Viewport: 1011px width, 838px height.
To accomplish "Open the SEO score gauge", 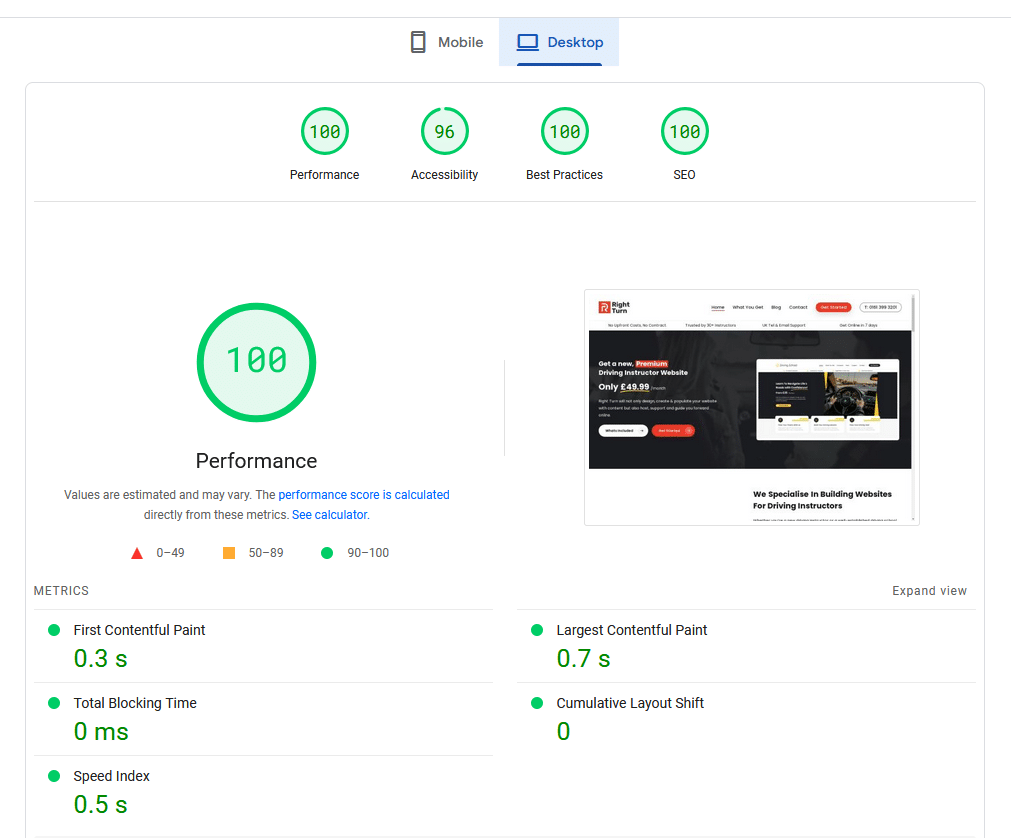I will 685,131.
